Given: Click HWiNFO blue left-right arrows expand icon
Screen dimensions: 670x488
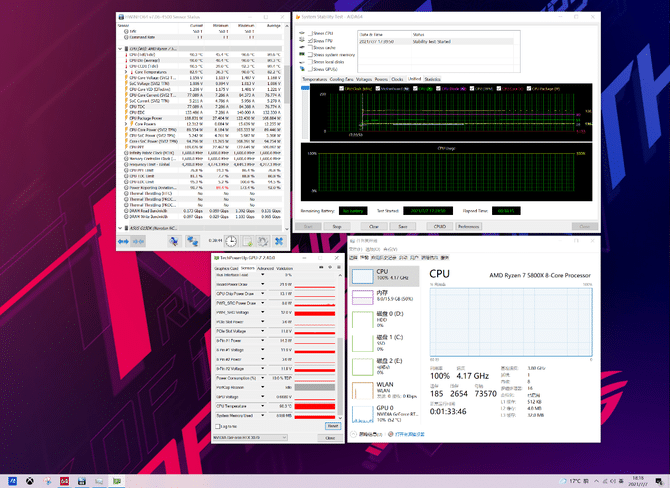Looking at the screenshot, I should pyautogui.click(x=123, y=241).
